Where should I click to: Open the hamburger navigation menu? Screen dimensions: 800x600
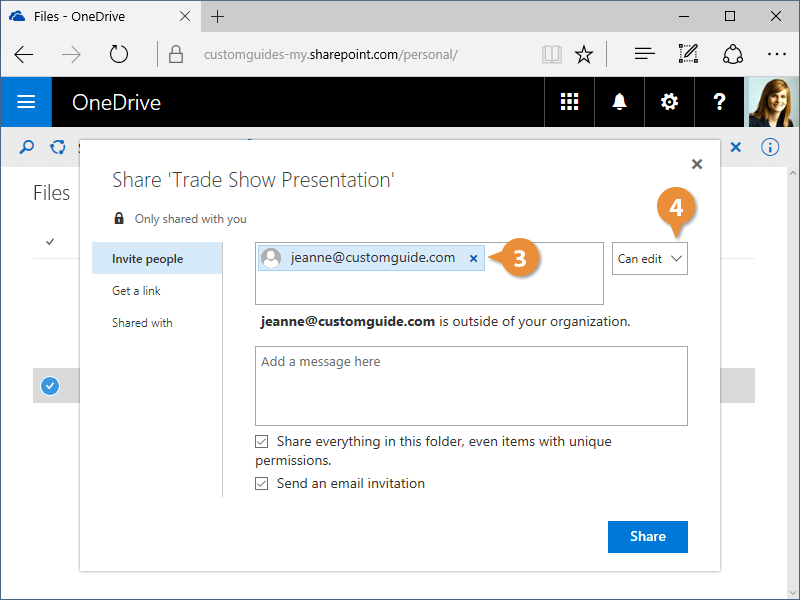pyautogui.click(x=26, y=102)
